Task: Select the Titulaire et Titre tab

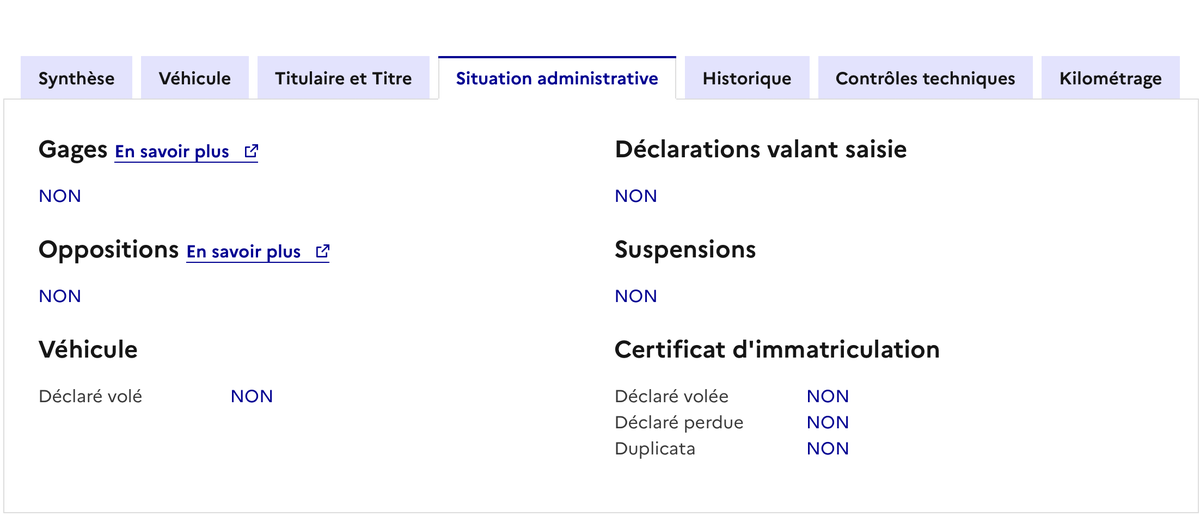Action: point(343,78)
